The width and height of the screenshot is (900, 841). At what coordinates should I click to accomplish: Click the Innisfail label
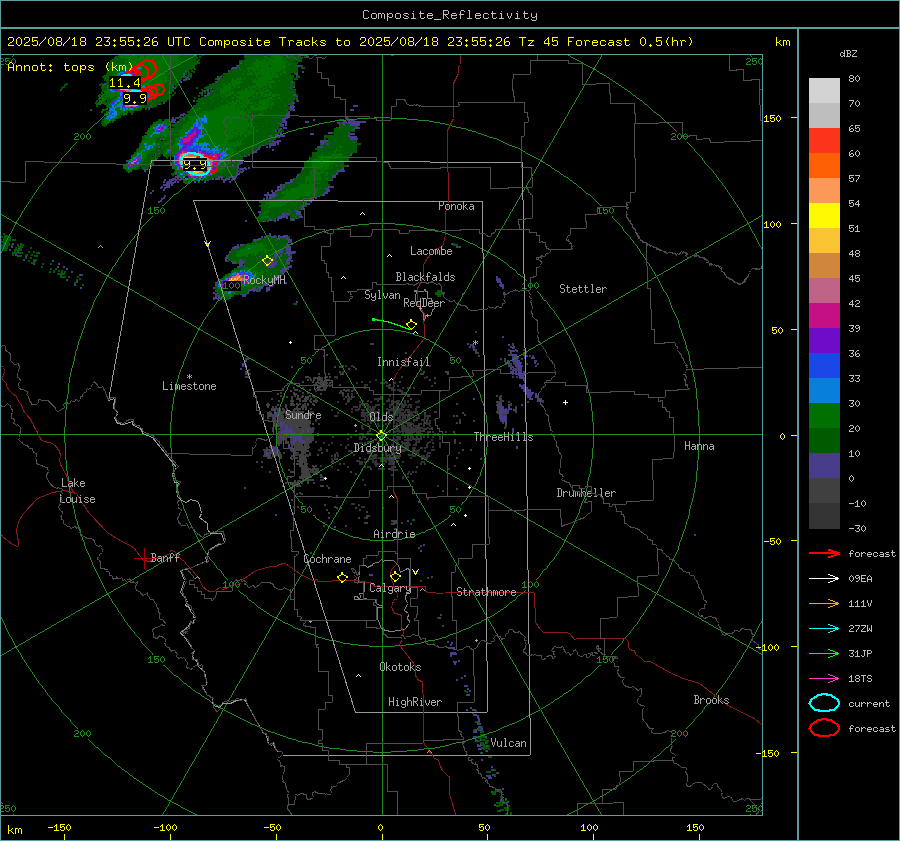point(403,362)
